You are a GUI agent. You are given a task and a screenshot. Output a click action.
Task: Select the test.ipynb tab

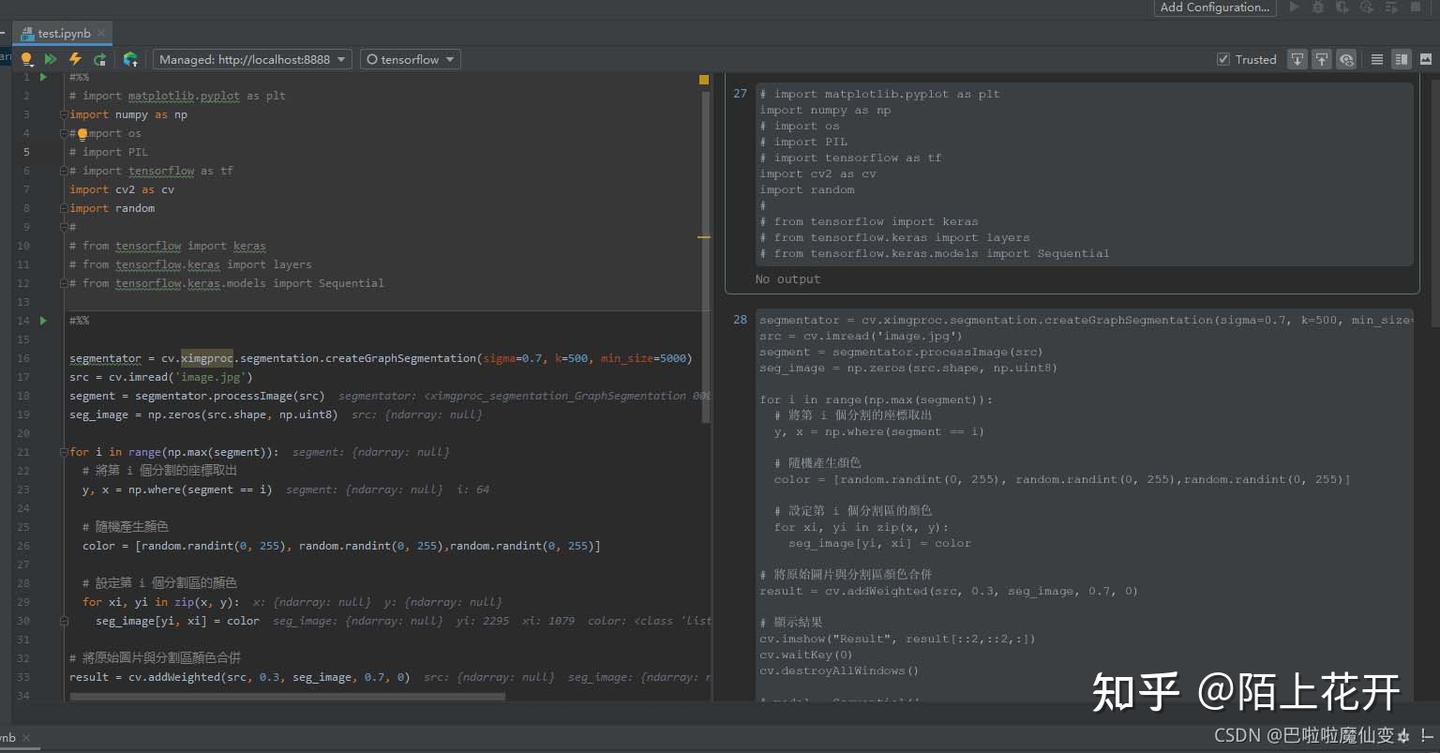(63, 33)
